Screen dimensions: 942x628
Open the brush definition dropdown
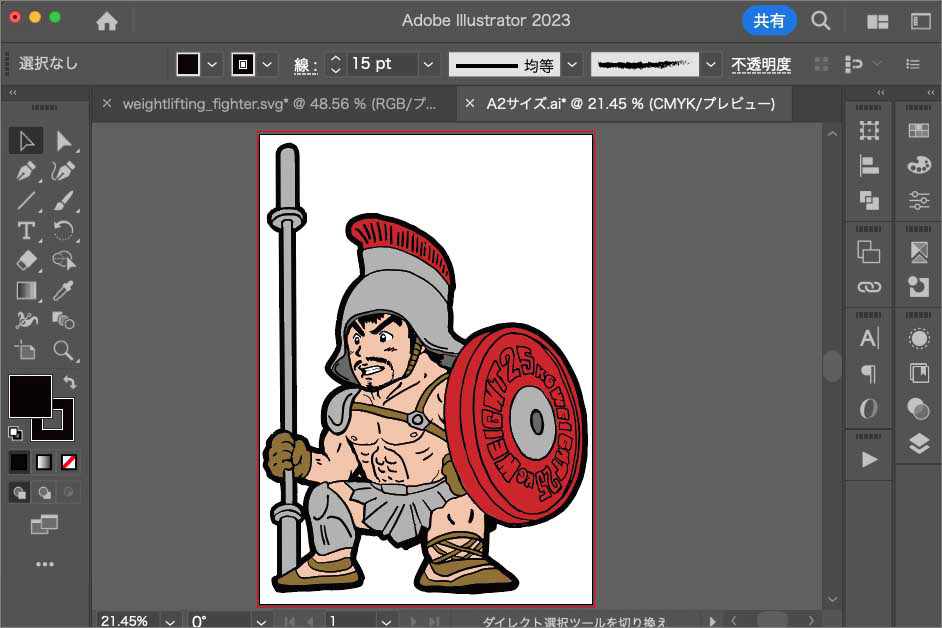[x=711, y=65]
